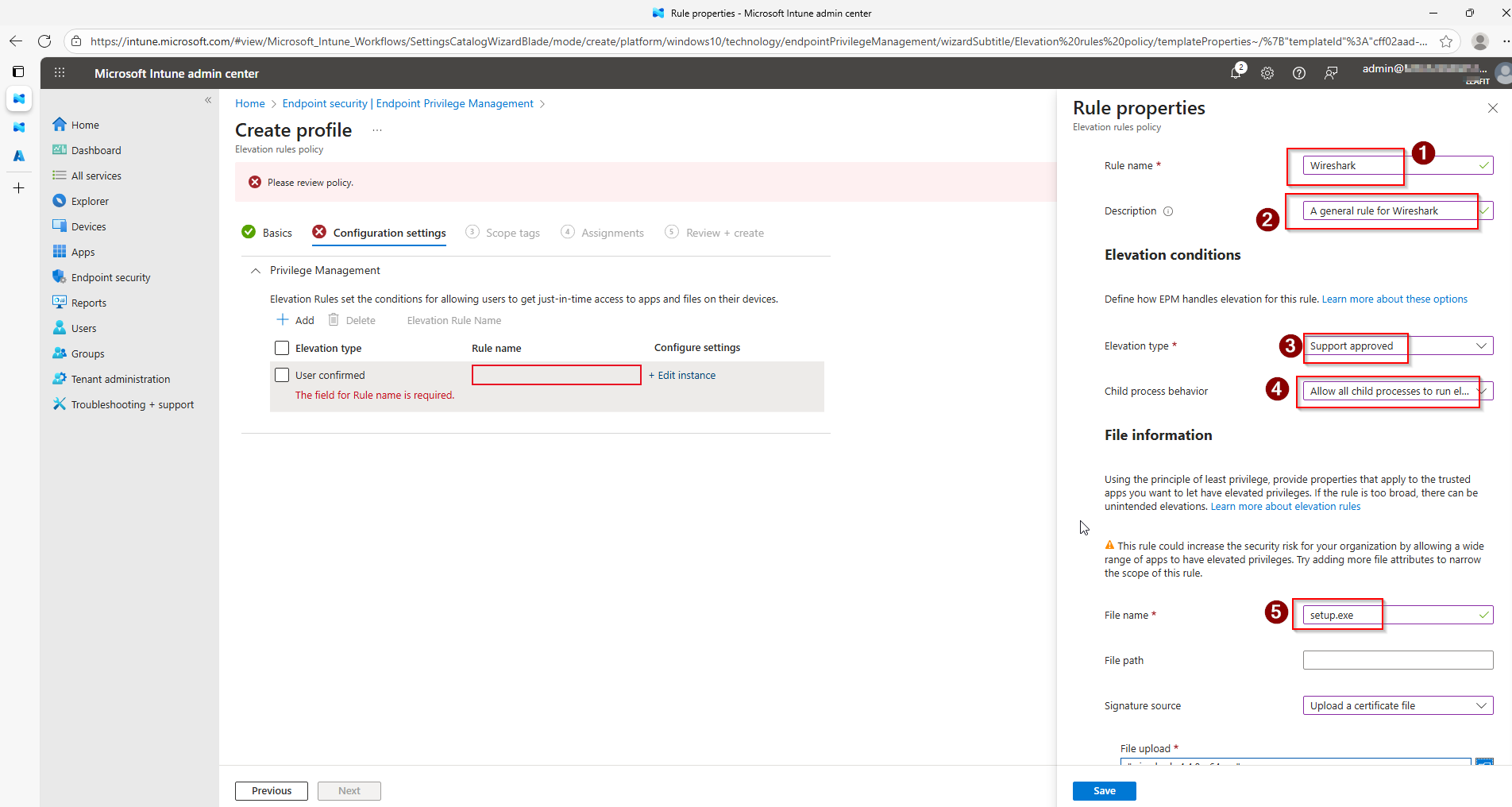The width and height of the screenshot is (1512, 807).
Task: Click Edit instance for the rule
Action: pyautogui.click(x=682, y=375)
